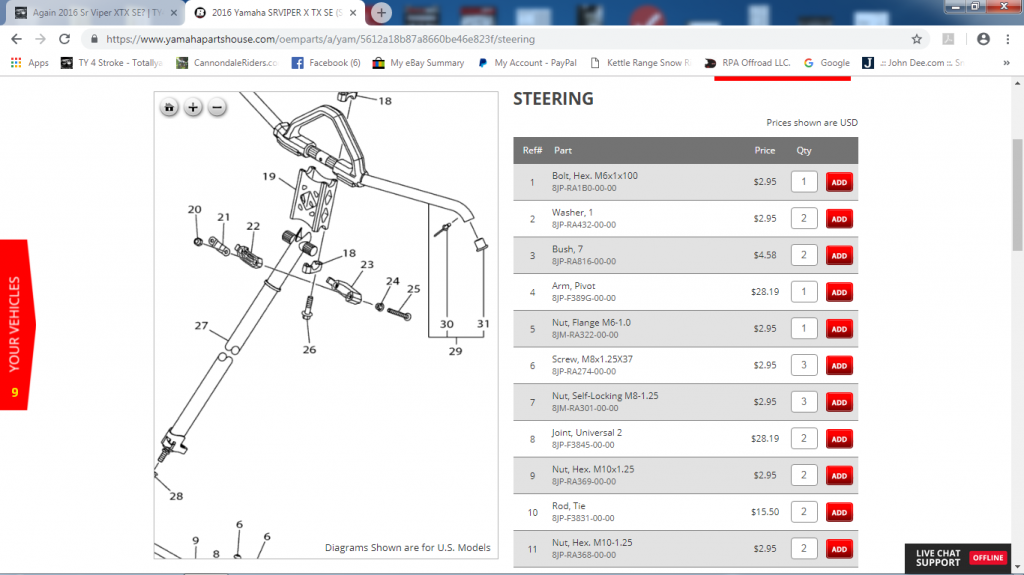Open the Apps bookmark shortcut

29,63
